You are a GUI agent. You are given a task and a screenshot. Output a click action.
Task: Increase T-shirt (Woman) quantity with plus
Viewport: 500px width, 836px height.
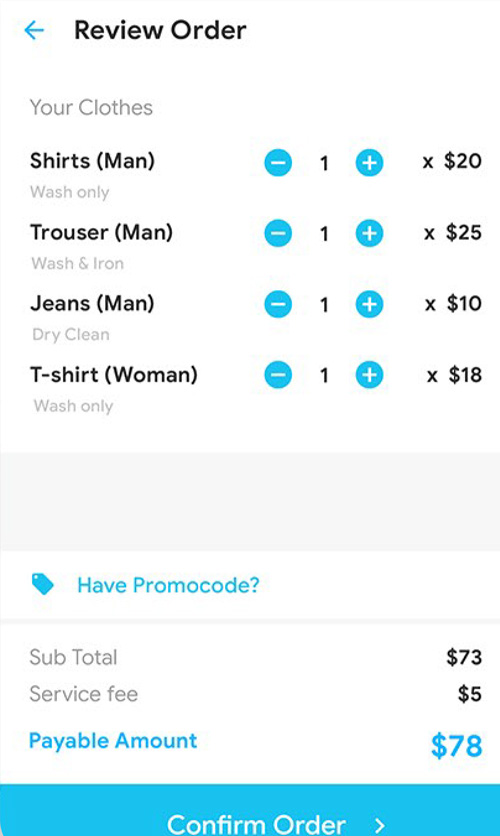[x=369, y=375]
